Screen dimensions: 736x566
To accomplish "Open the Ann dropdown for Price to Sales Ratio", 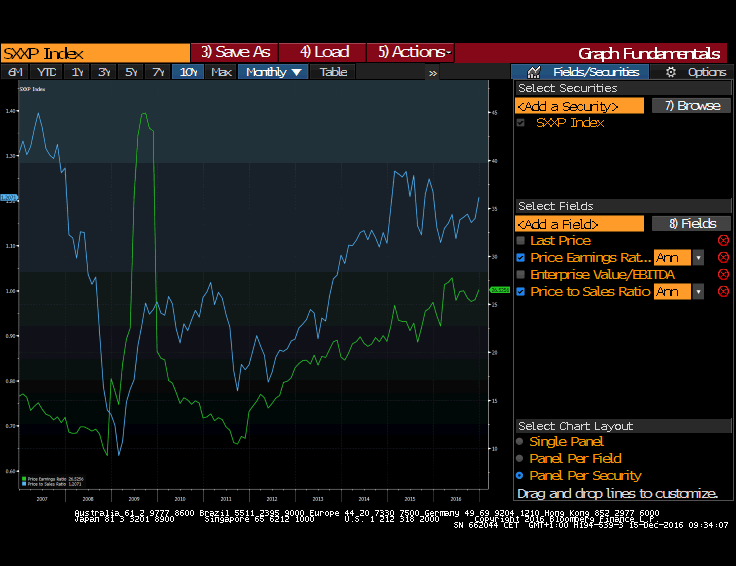I will point(698,291).
